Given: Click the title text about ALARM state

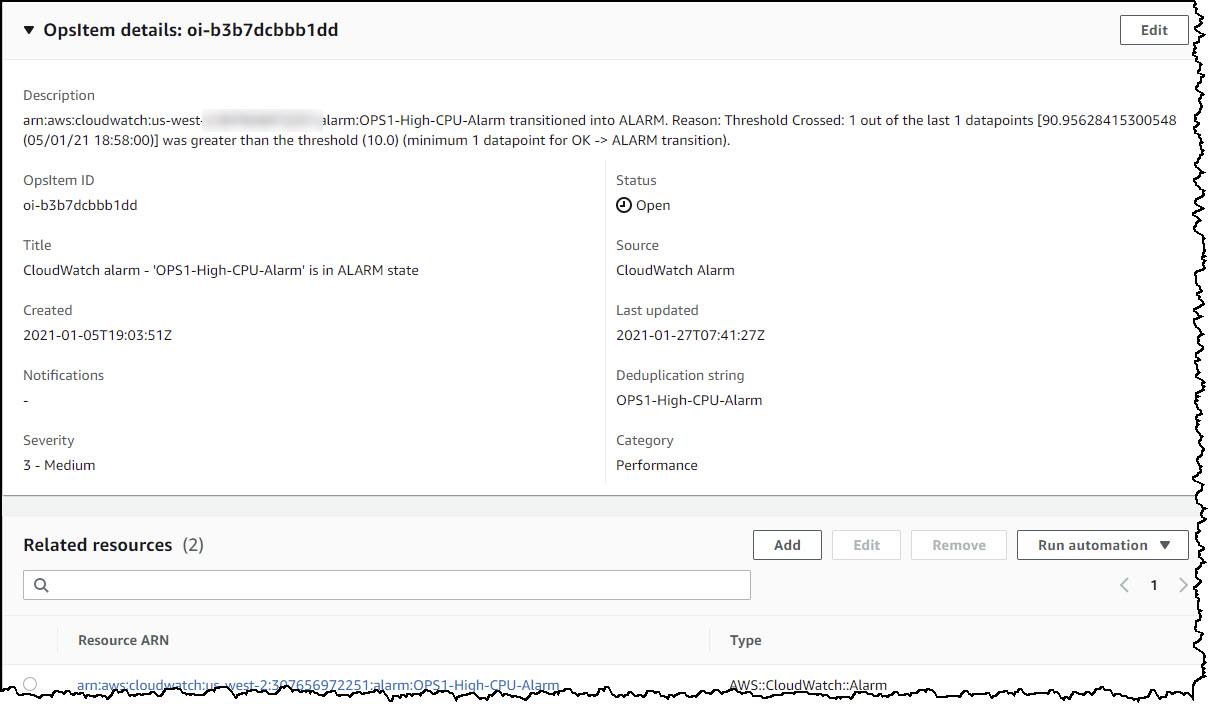Looking at the screenshot, I should tap(221, 270).
